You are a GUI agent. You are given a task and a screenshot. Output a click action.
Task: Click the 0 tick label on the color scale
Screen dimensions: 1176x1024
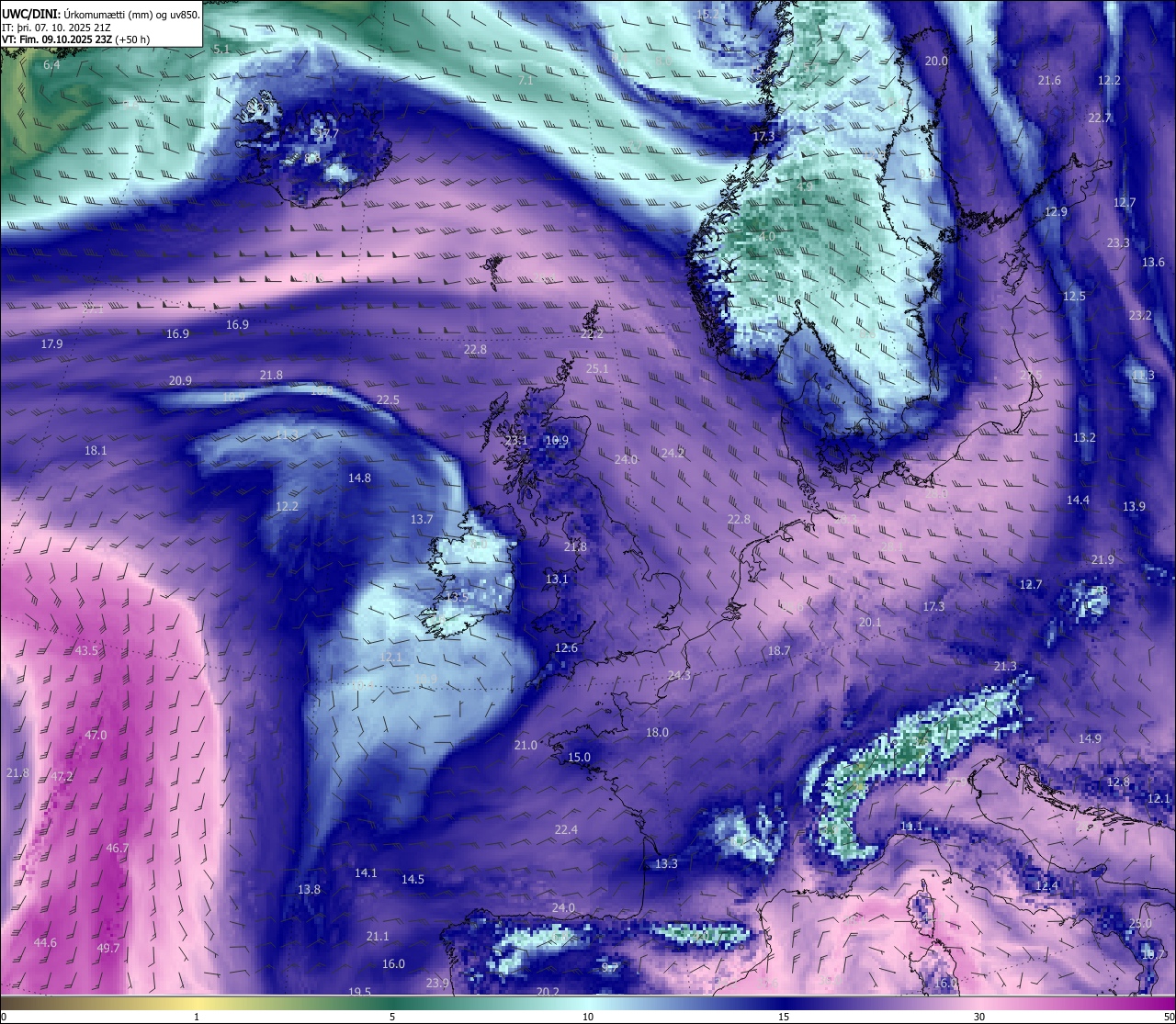click(x=4, y=1017)
